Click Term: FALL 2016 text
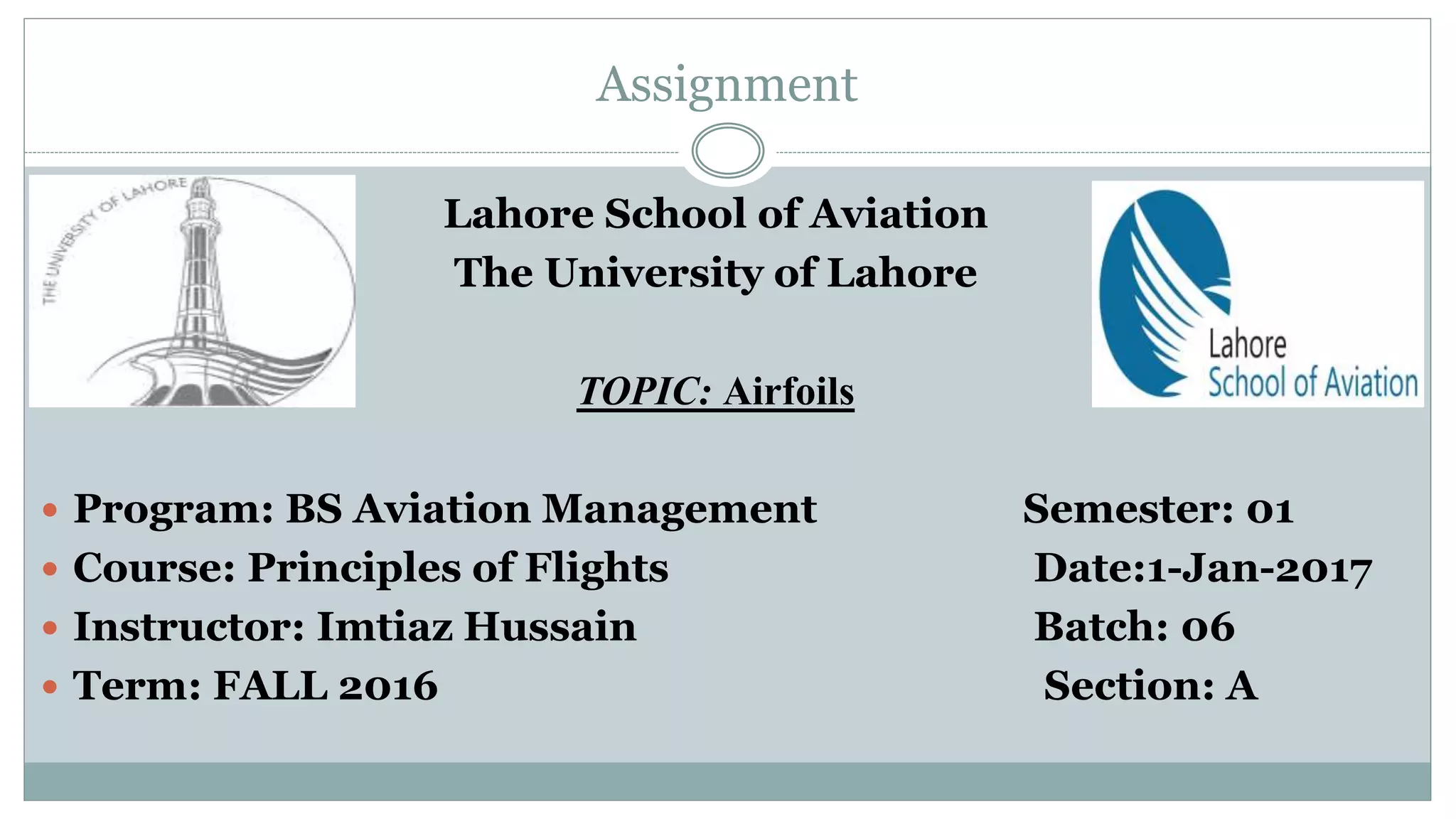The width and height of the screenshot is (1456, 819). (x=255, y=686)
